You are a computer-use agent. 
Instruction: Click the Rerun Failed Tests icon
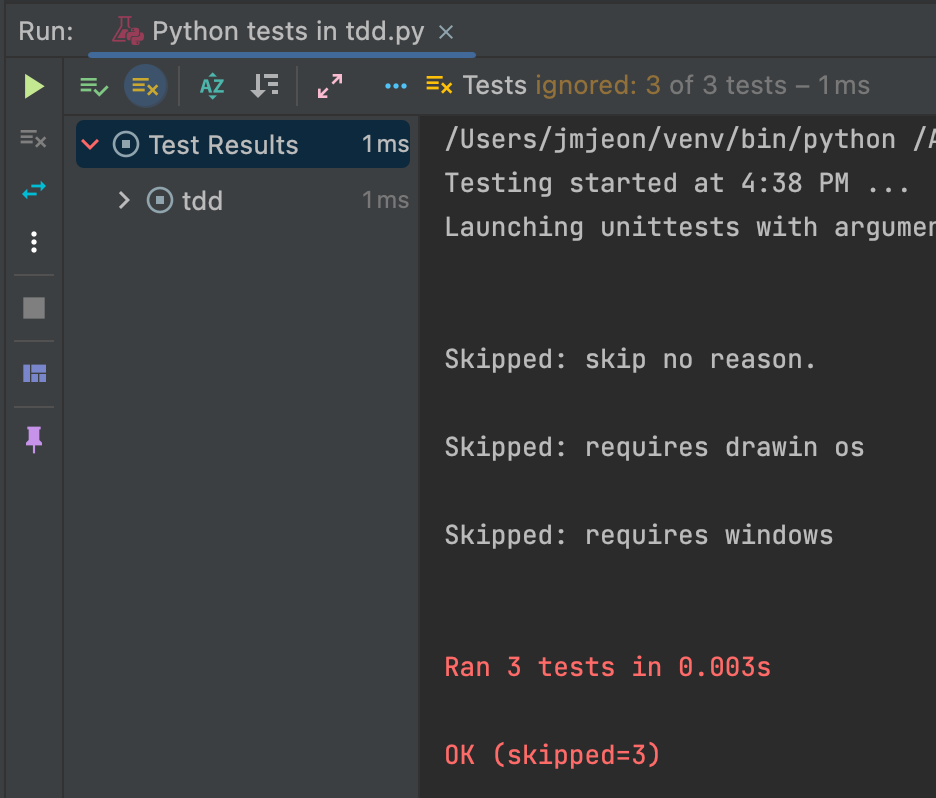click(x=34, y=139)
